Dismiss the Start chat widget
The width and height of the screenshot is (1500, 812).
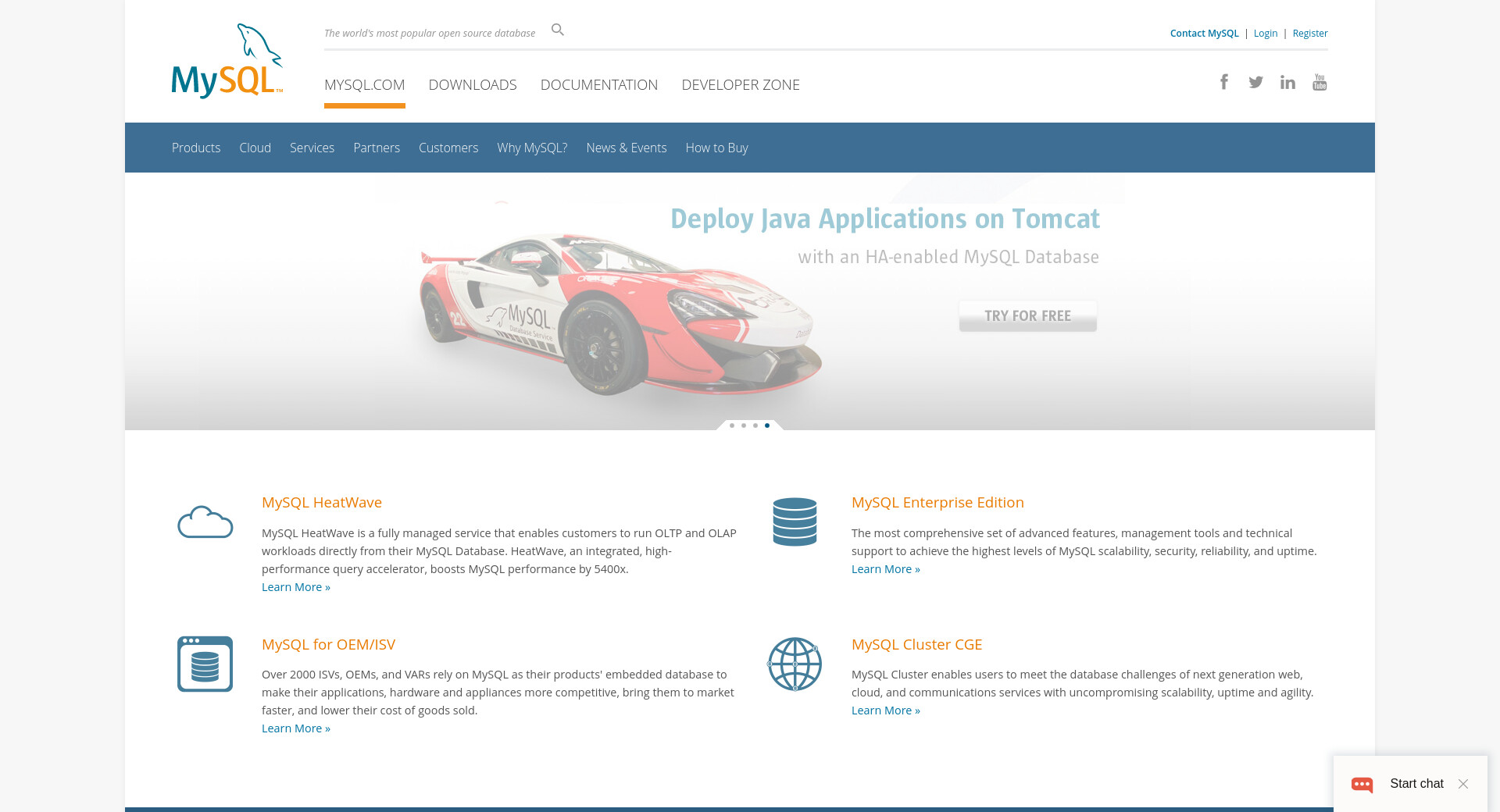[x=1463, y=784]
